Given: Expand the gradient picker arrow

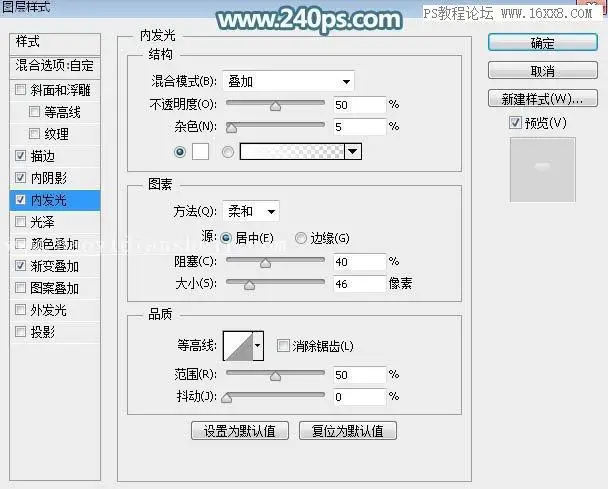Looking at the screenshot, I should tap(352, 152).
